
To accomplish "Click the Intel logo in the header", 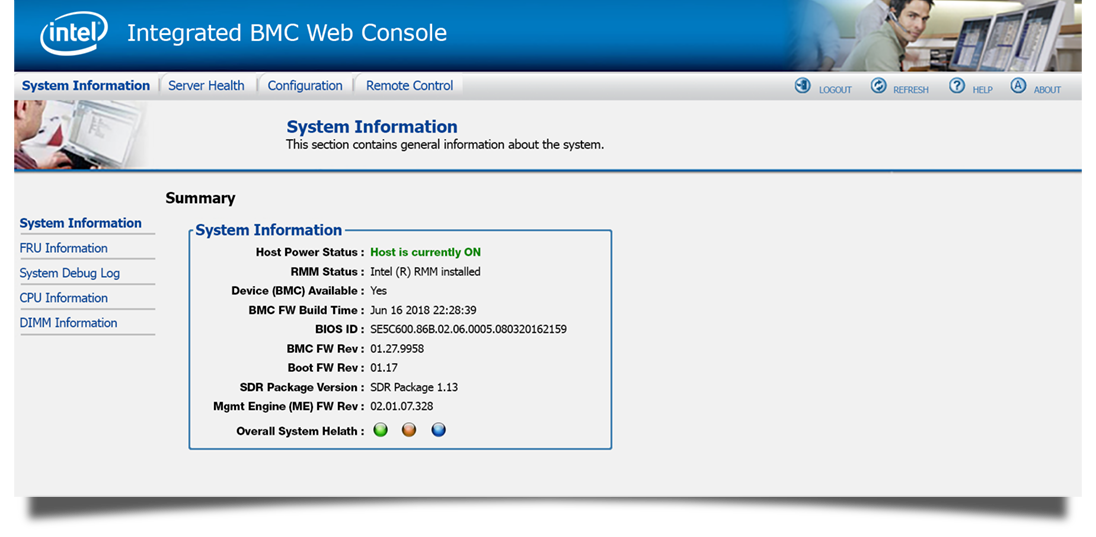I will point(73,34).
